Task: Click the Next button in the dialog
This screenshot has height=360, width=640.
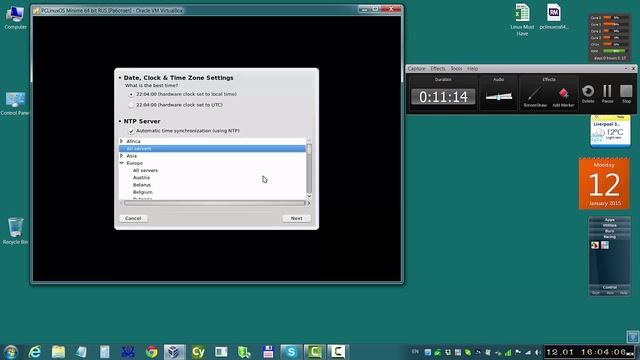Action: (296, 218)
